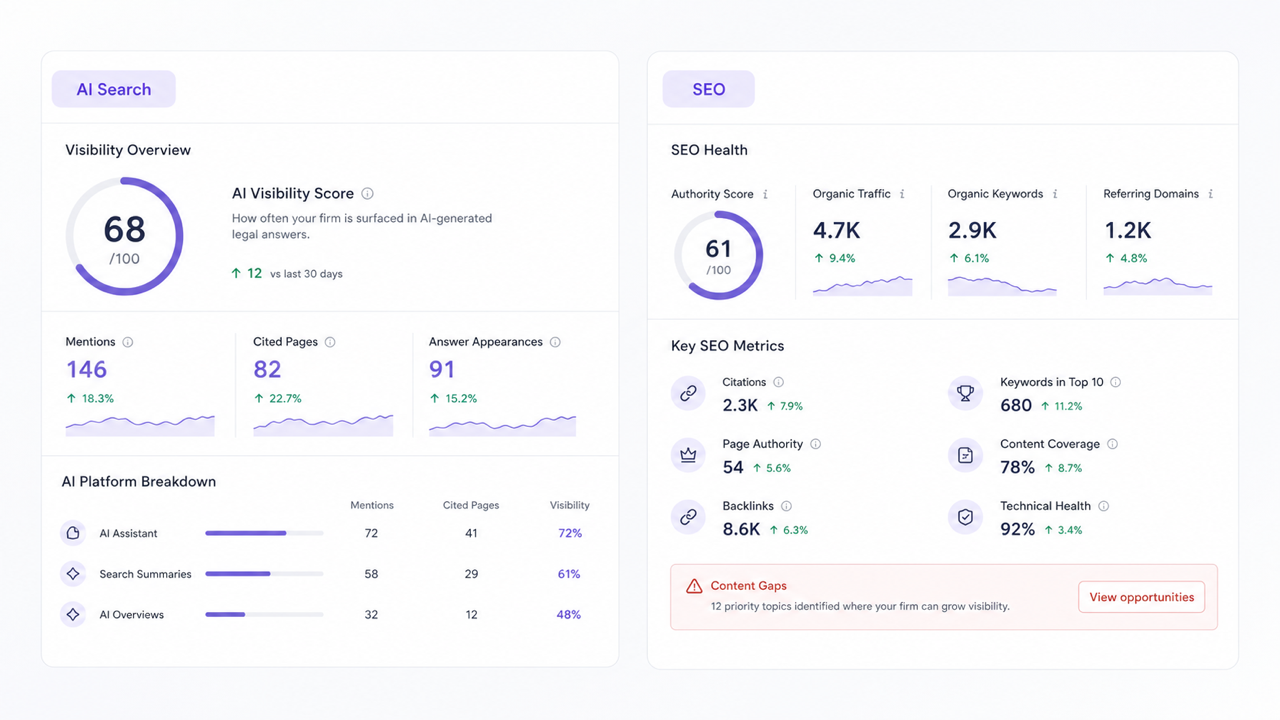Click the info icon beside AI Visibility Score

tap(368, 194)
